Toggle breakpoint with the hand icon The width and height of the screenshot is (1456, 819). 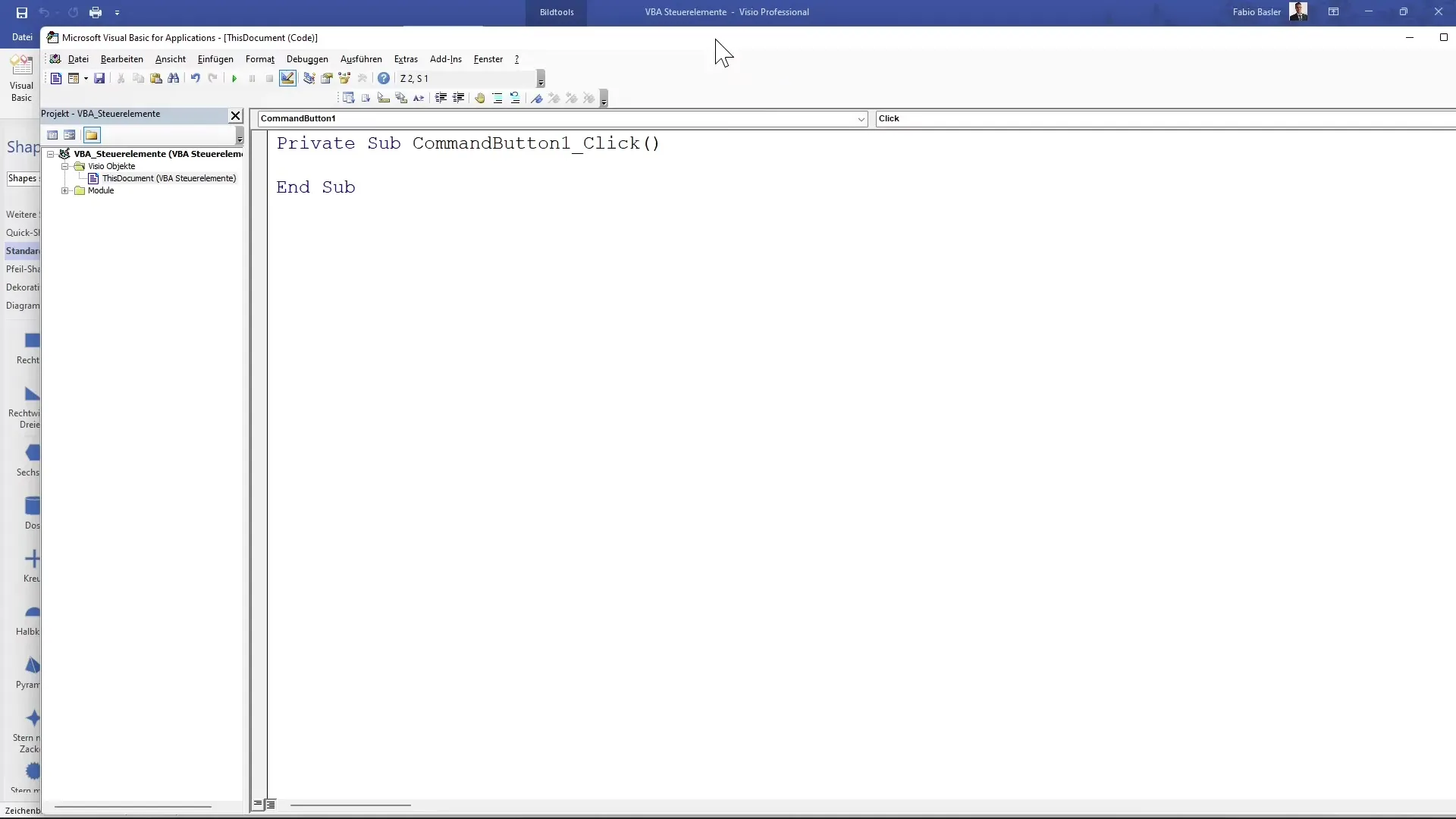tap(480, 98)
